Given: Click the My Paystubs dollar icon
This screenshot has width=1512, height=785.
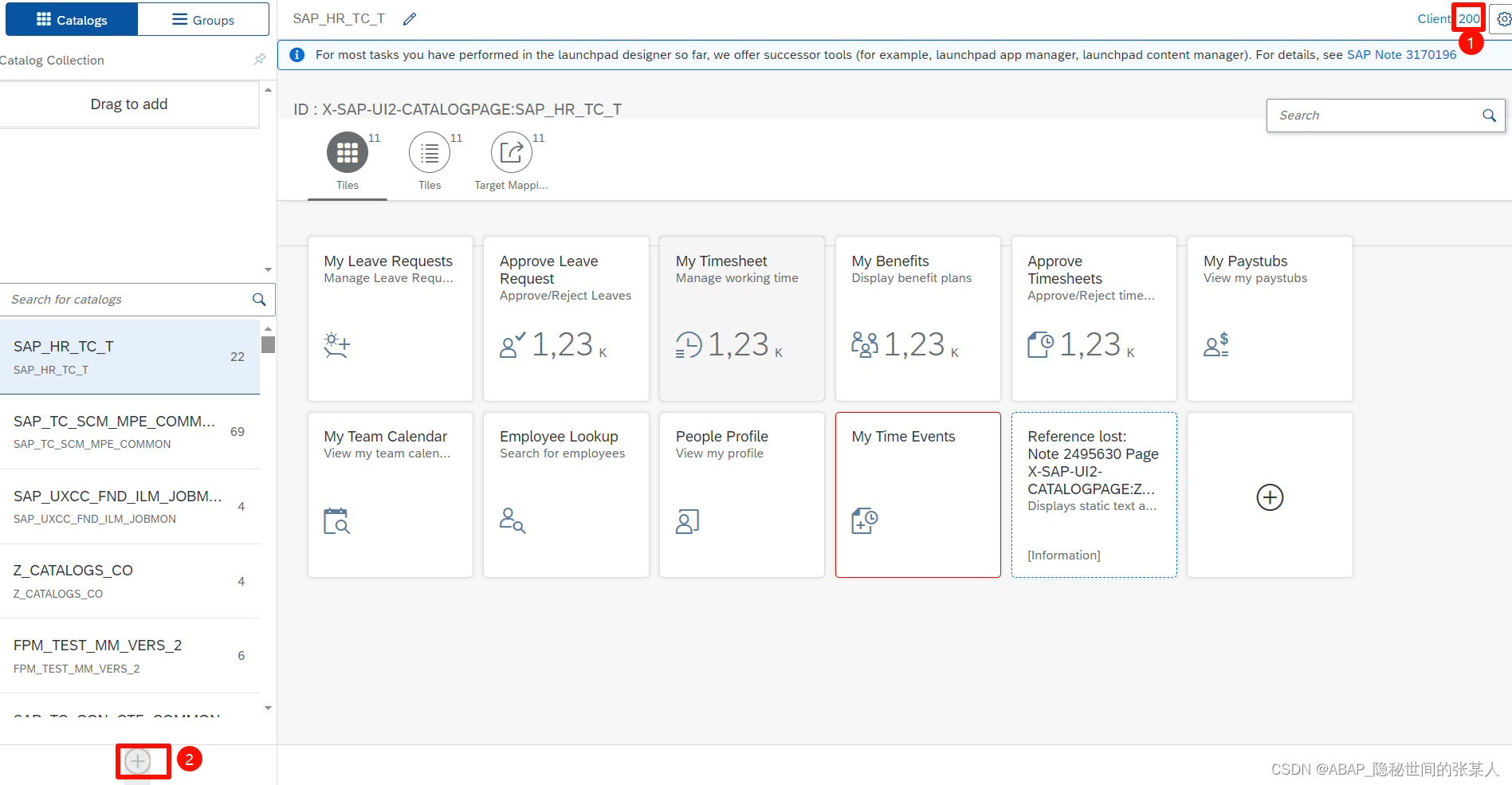Looking at the screenshot, I should tap(1216, 345).
